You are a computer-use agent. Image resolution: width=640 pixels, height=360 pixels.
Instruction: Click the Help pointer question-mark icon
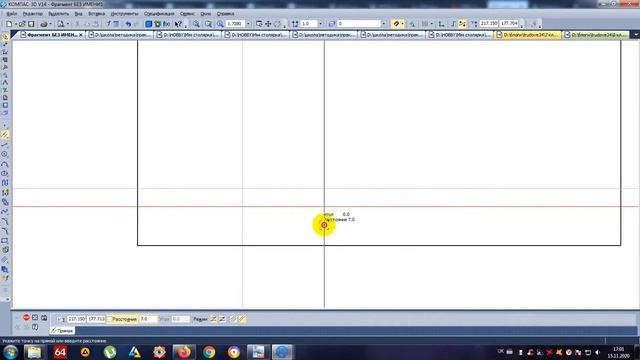coord(178,24)
